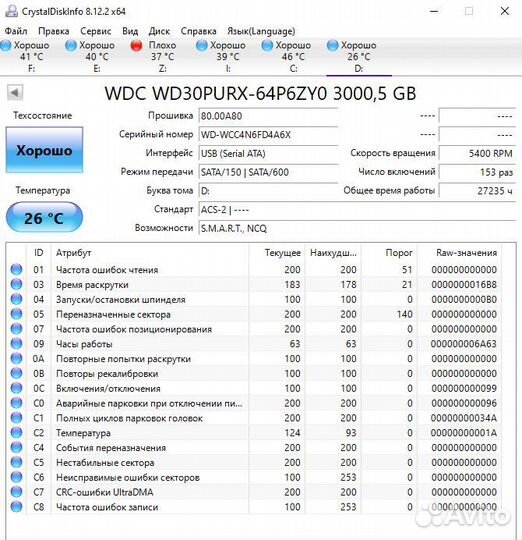Click status icon of attribute C6
The height and width of the screenshot is (540, 522).
16,477
